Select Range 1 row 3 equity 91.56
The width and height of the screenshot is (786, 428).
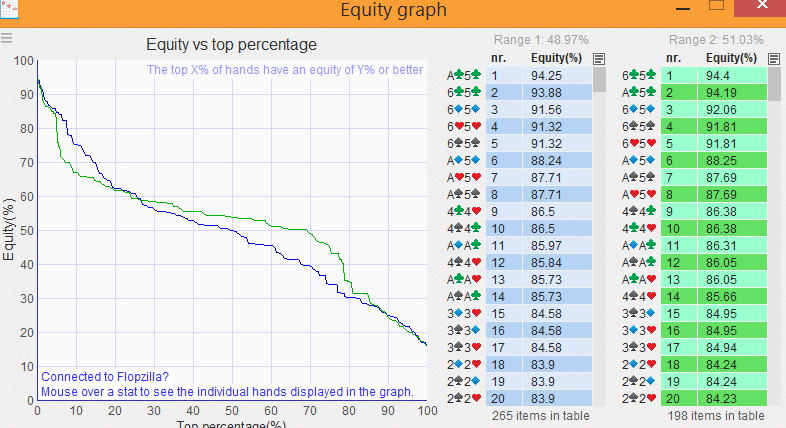point(557,110)
